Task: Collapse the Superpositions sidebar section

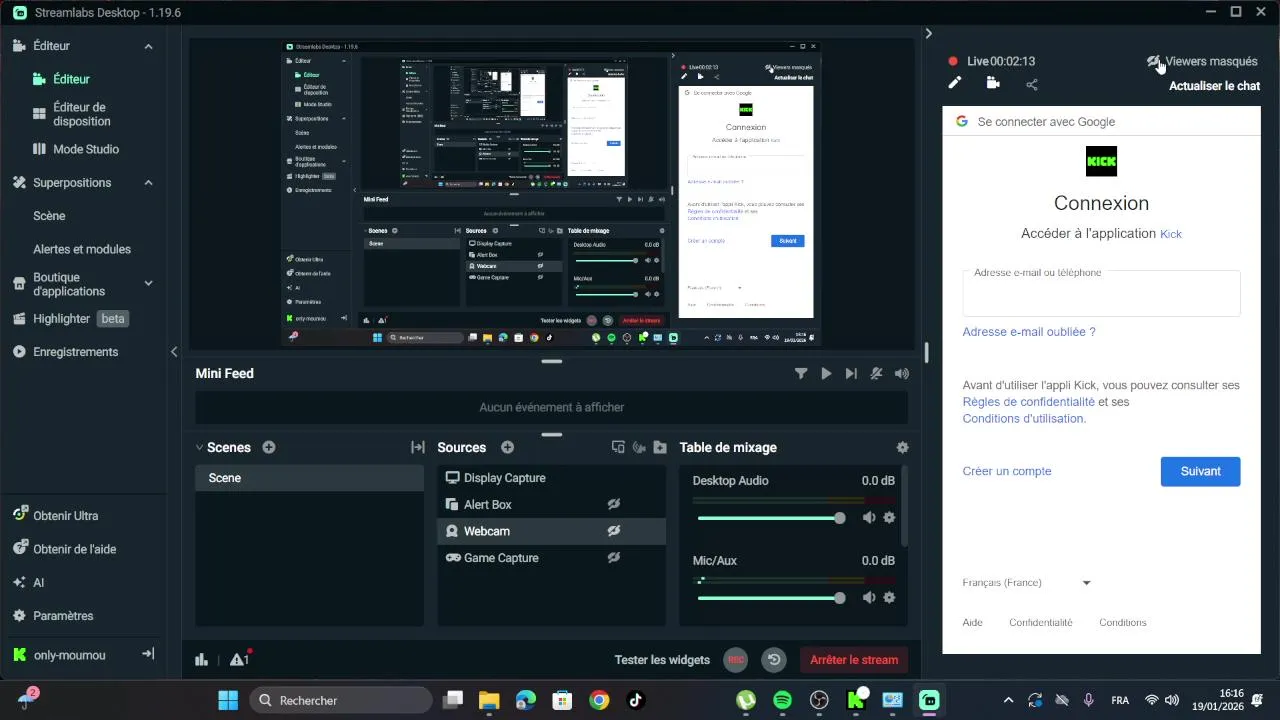Action: pyautogui.click(x=148, y=183)
